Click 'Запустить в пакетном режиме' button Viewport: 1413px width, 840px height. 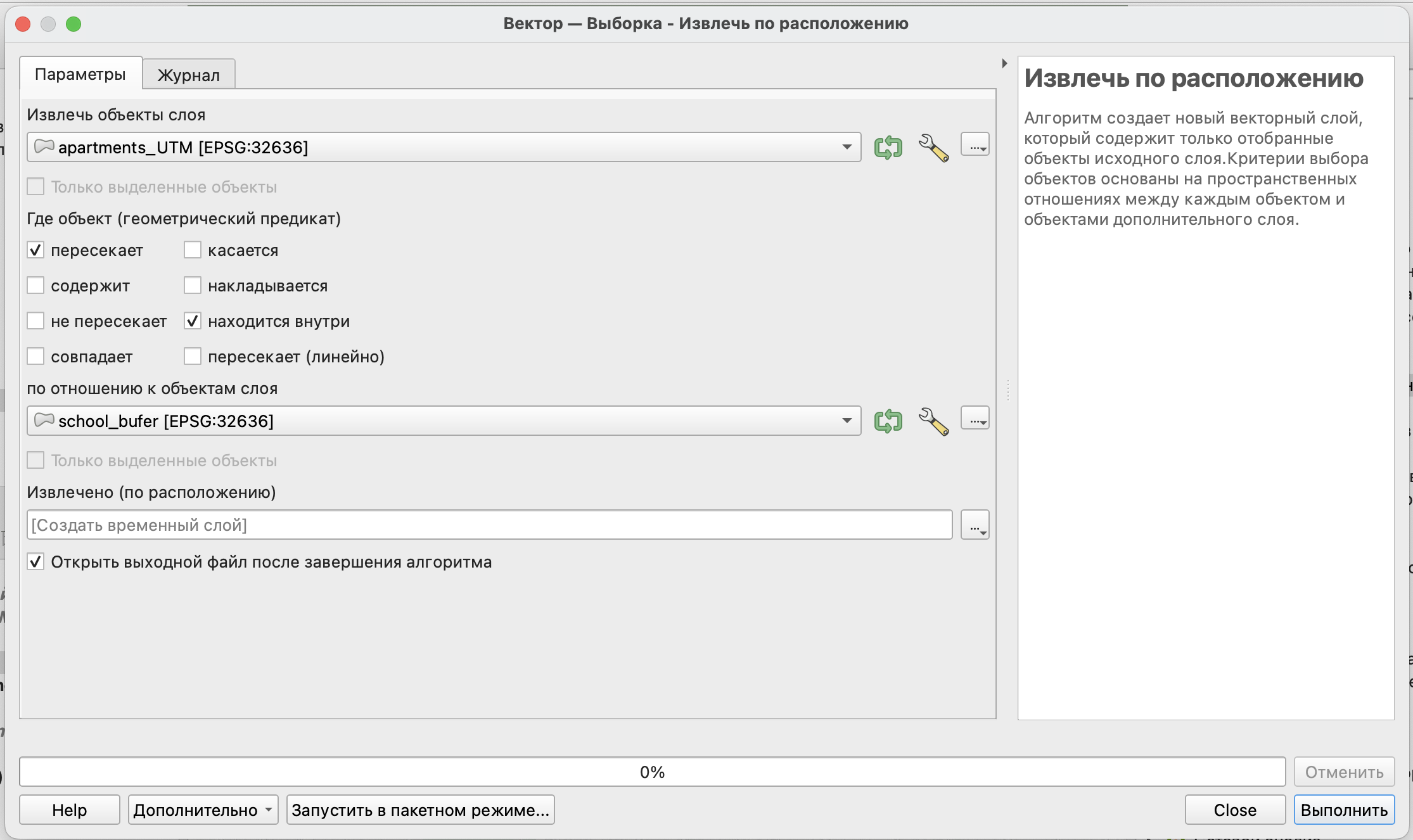pyautogui.click(x=420, y=810)
